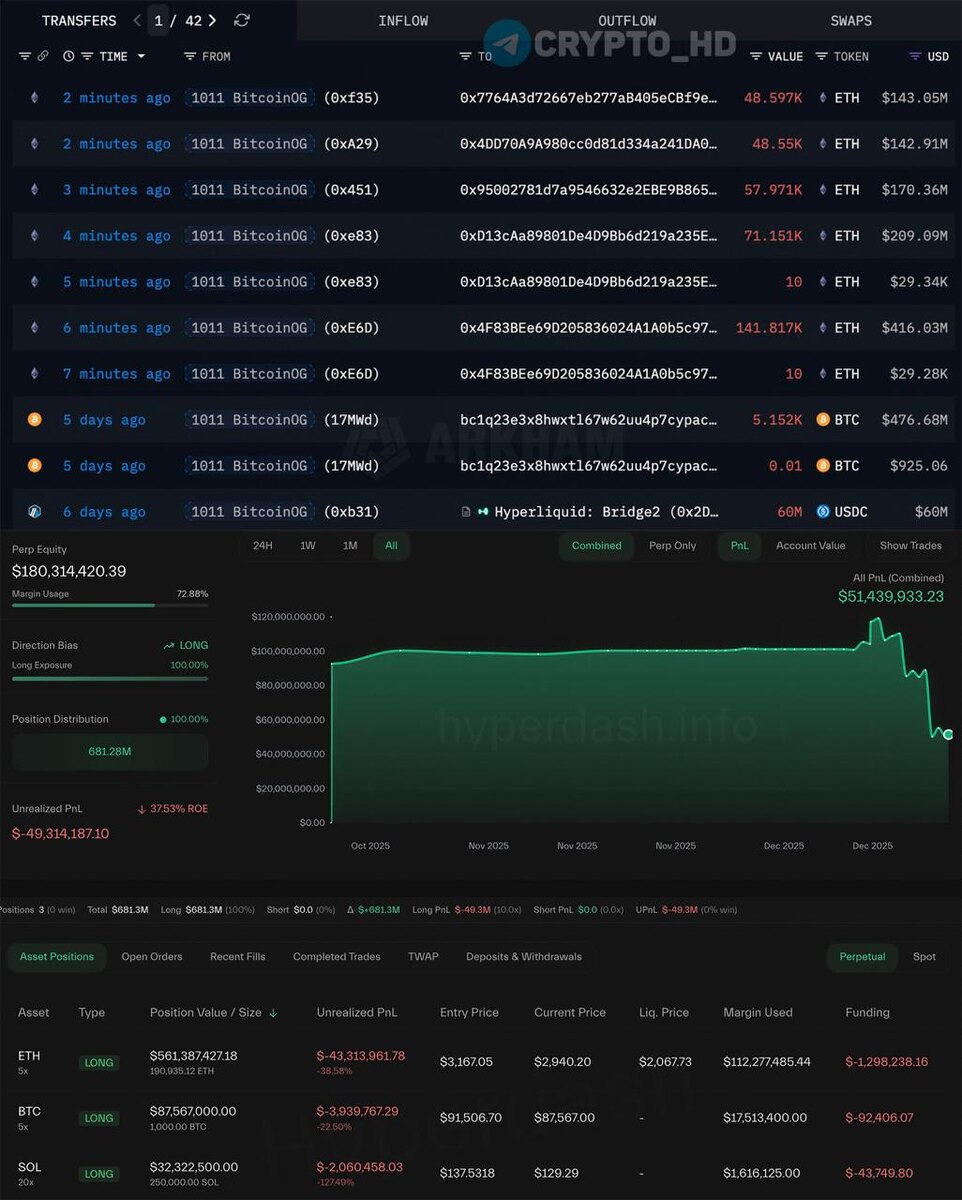Click the SOL LONG position row badge

tap(99, 1174)
